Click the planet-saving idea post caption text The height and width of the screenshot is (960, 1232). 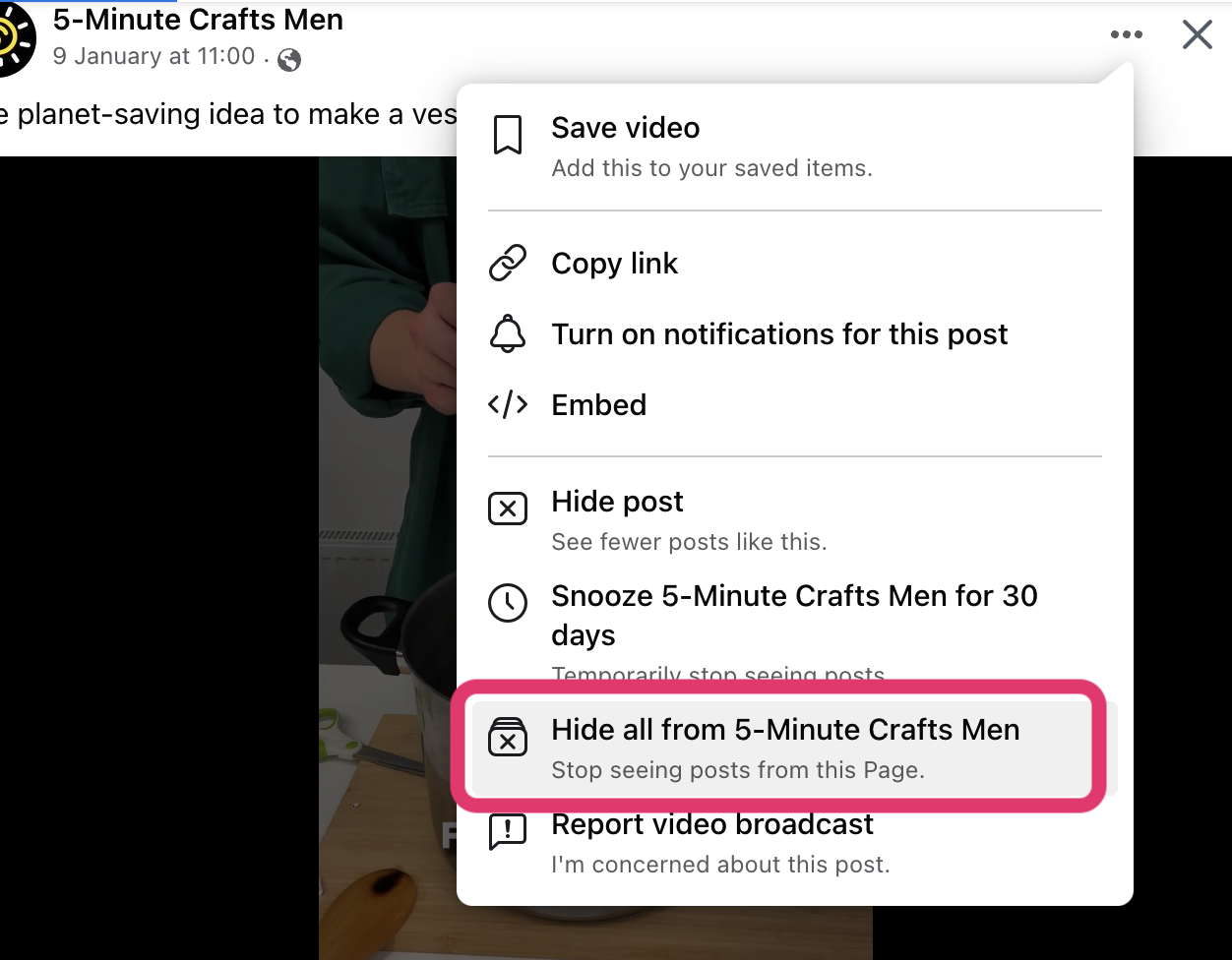click(x=228, y=115)
